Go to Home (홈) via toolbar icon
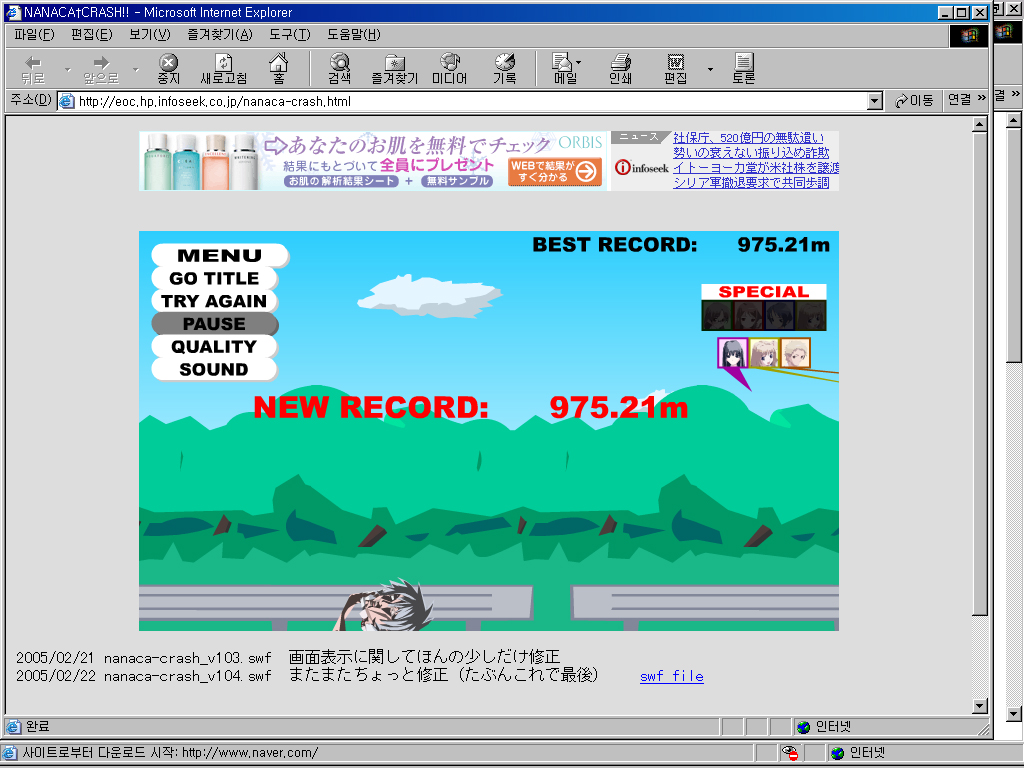This screenshot has width=1024, height=768. (279, 68)
